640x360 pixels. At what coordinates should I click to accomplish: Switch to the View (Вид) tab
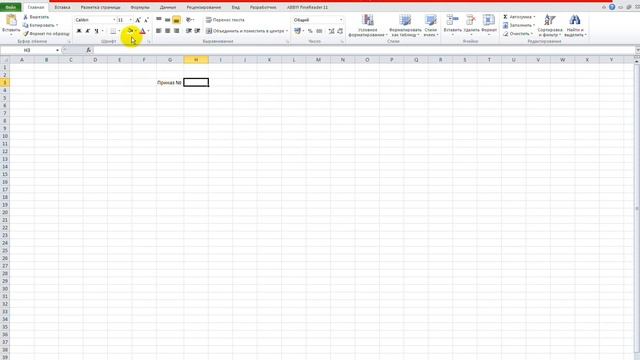[236, 7]
